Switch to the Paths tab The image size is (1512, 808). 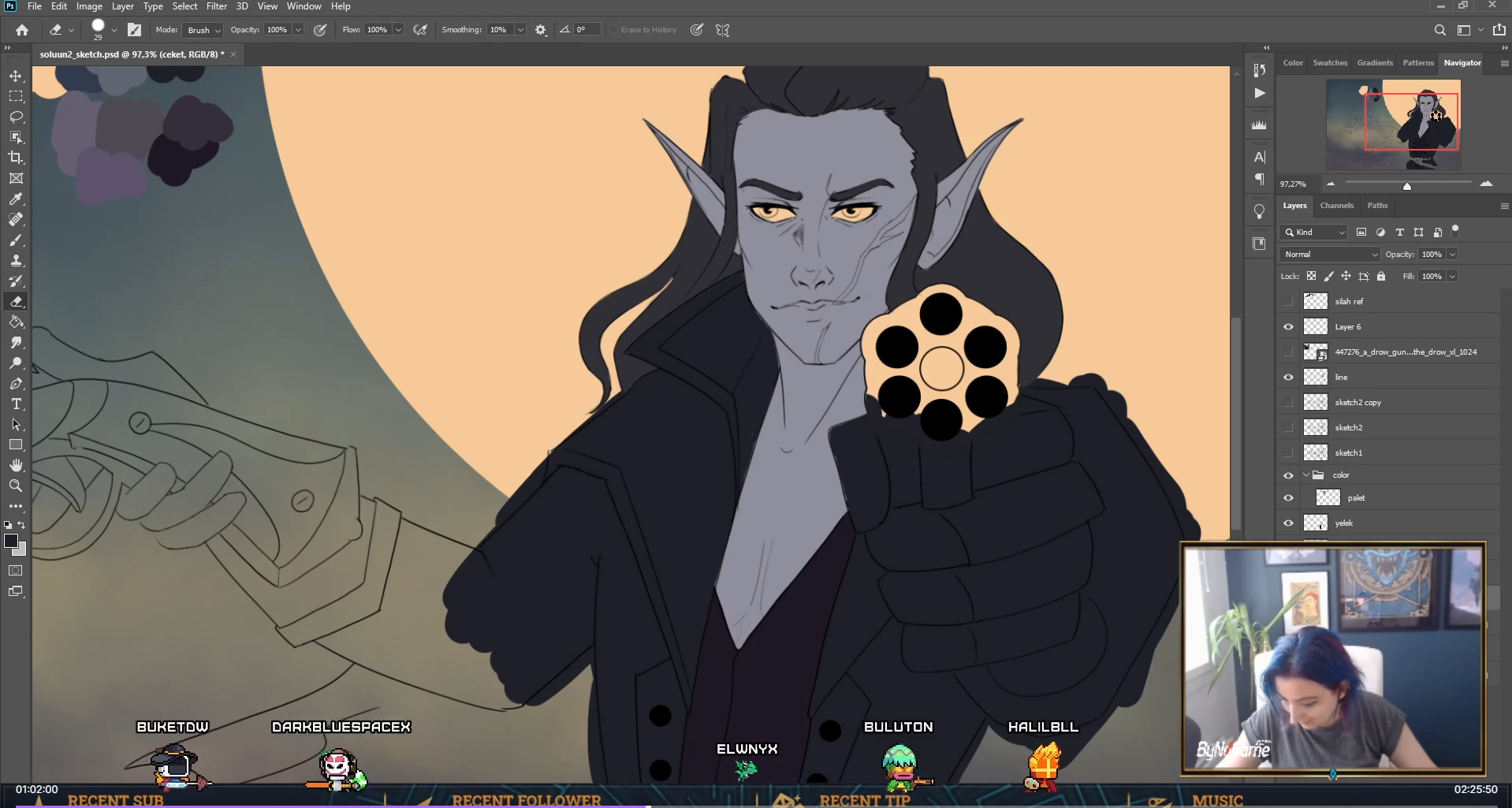(x=1377, y=206)
